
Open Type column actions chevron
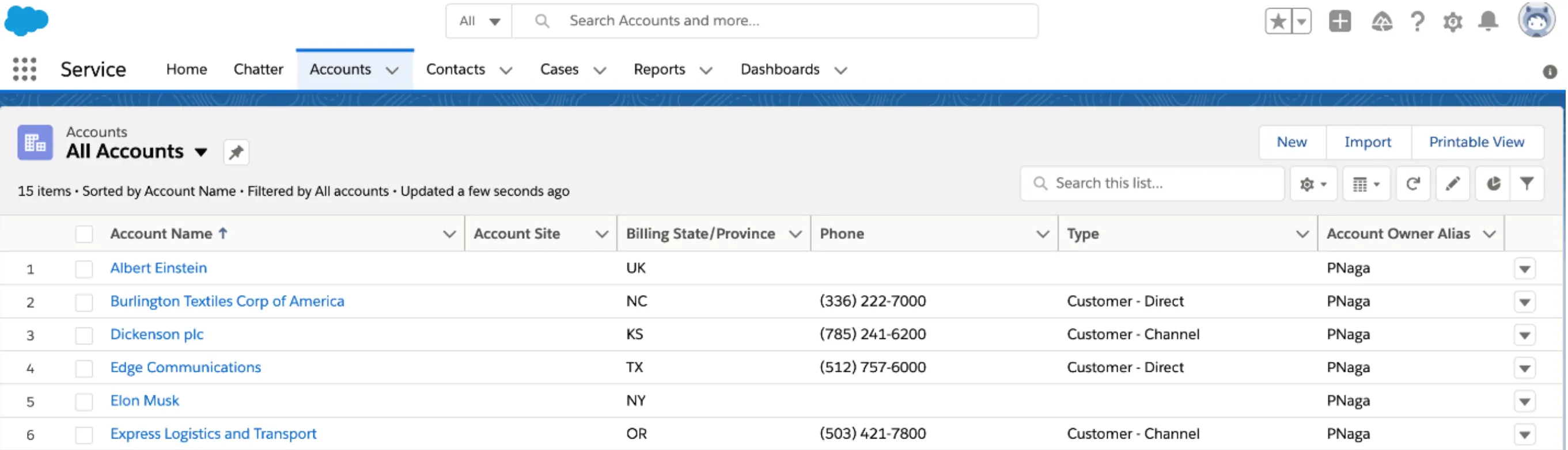click(1302, 234)
